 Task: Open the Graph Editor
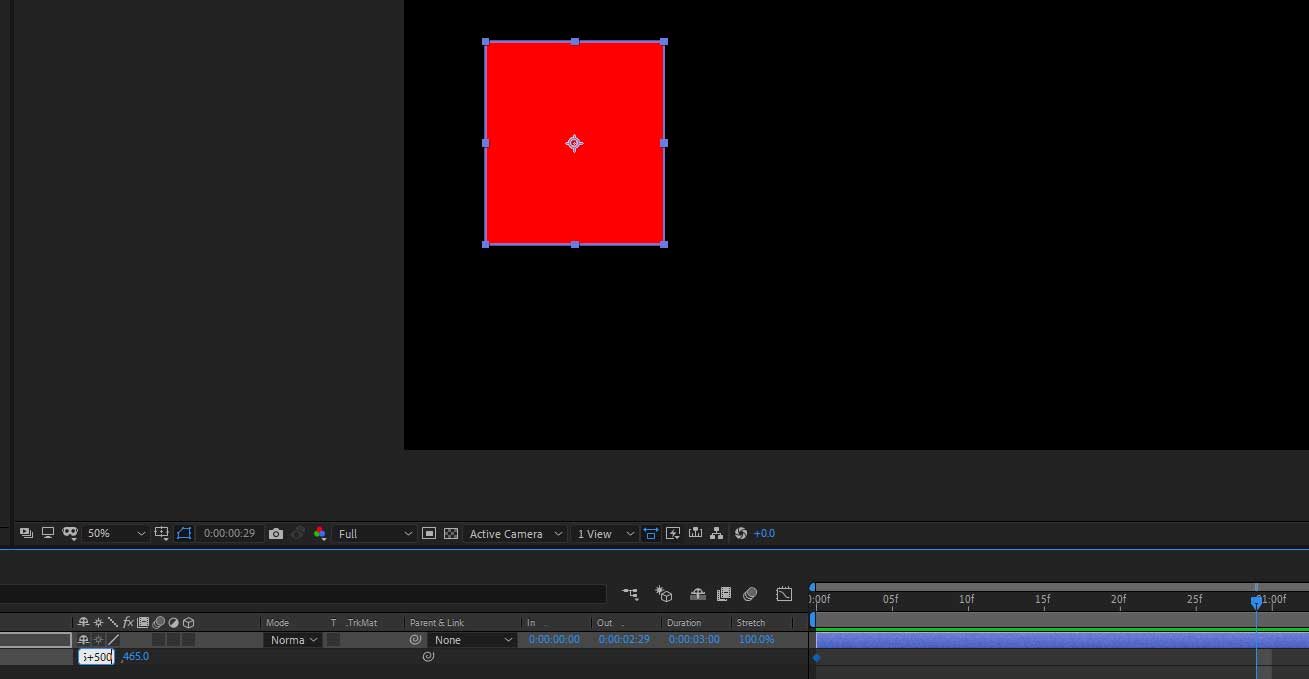[x=784, y=593]
